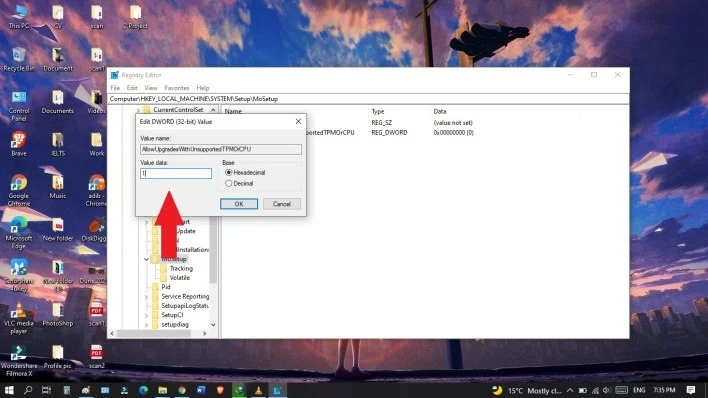Screen dimensions: 708x398
Task: Select the Pid key in the tree
Action: [166, 287]
